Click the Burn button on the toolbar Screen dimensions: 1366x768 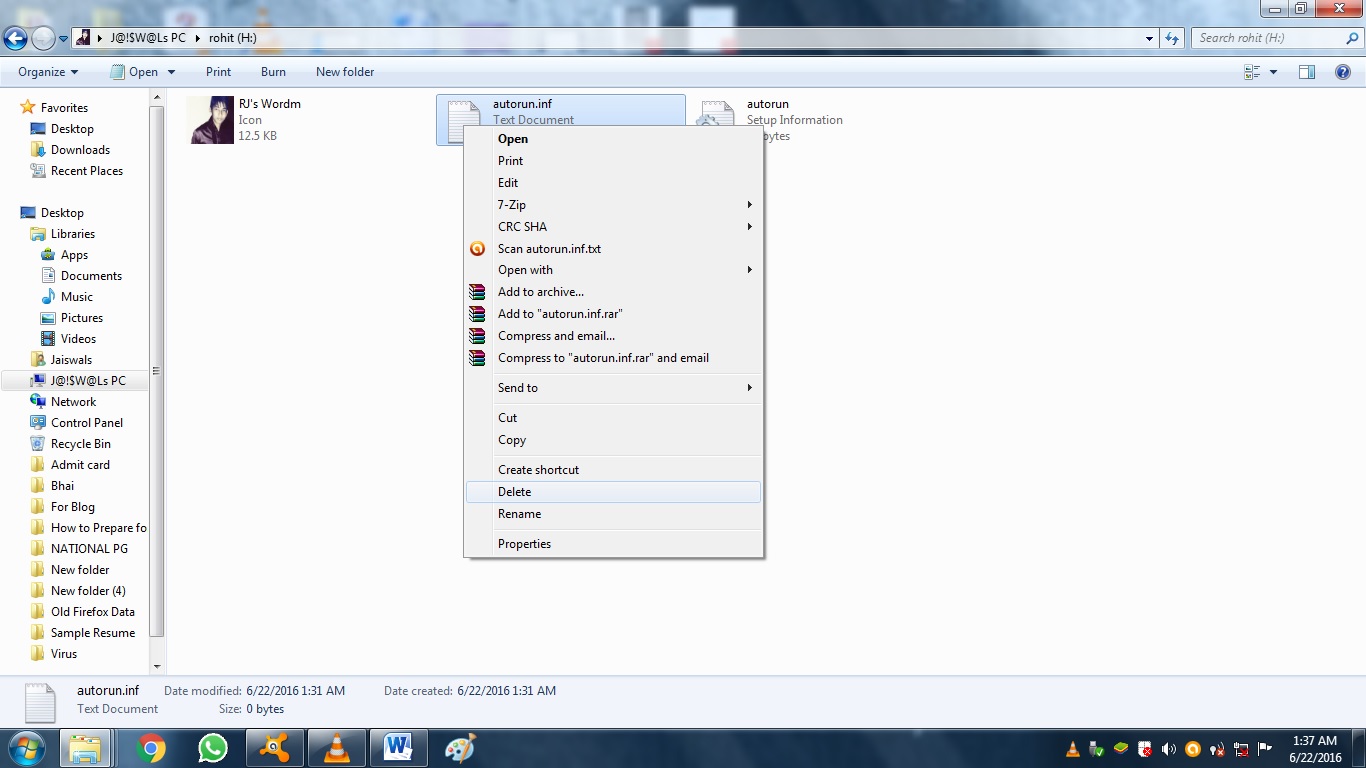pos(272,71)
